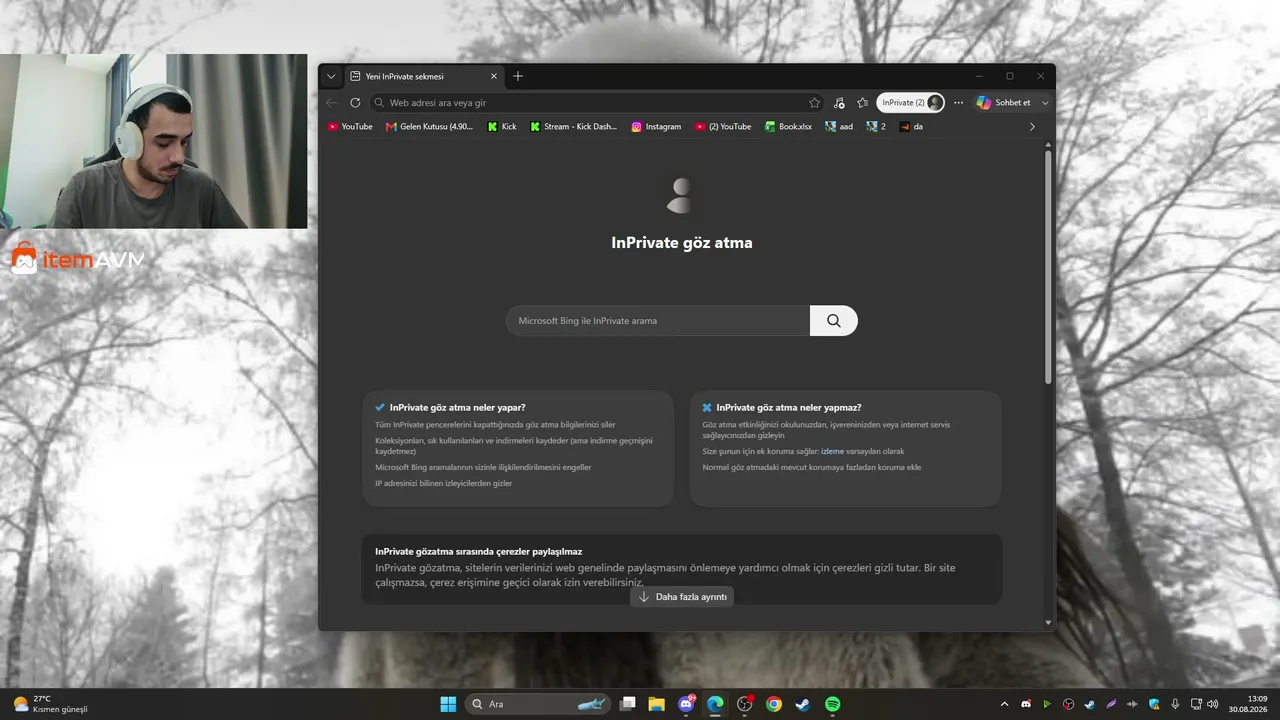Open the Kick bookmark
1280x720 pixels.
pyautogui.click(x=502, y=127)
